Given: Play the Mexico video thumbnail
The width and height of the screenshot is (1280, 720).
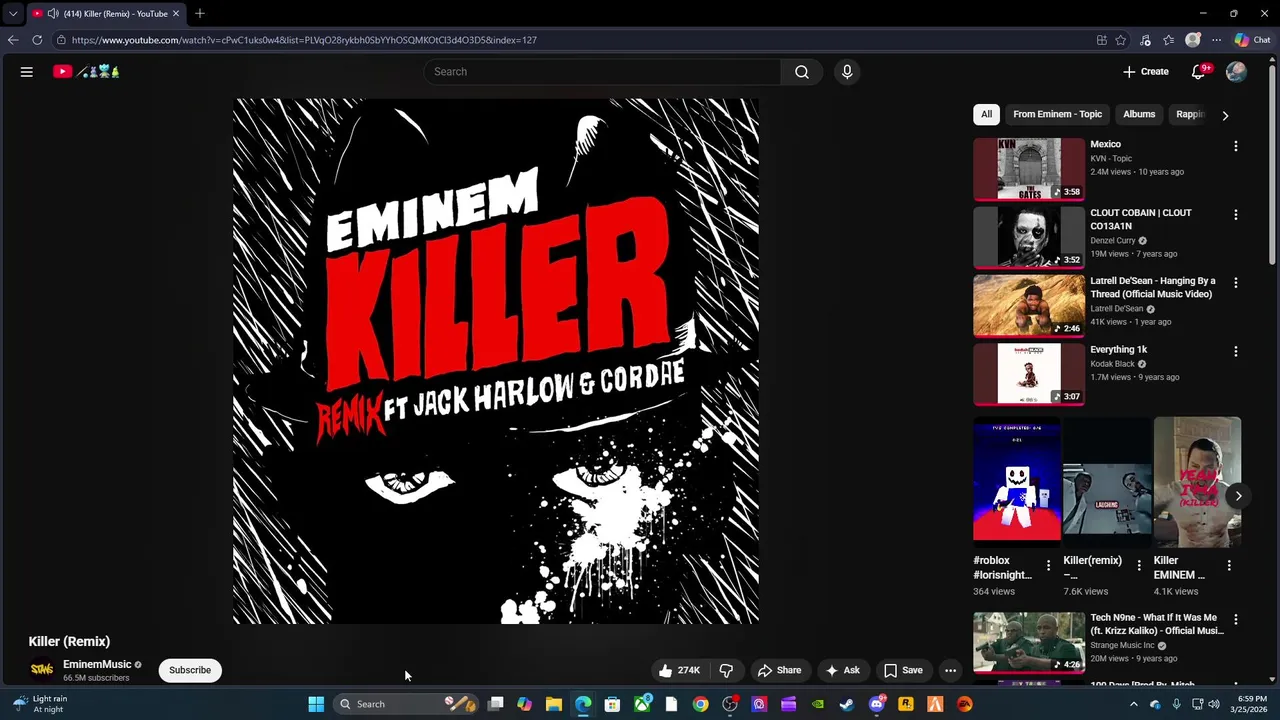Looking at the screenshot, I should coord(1028,169).
